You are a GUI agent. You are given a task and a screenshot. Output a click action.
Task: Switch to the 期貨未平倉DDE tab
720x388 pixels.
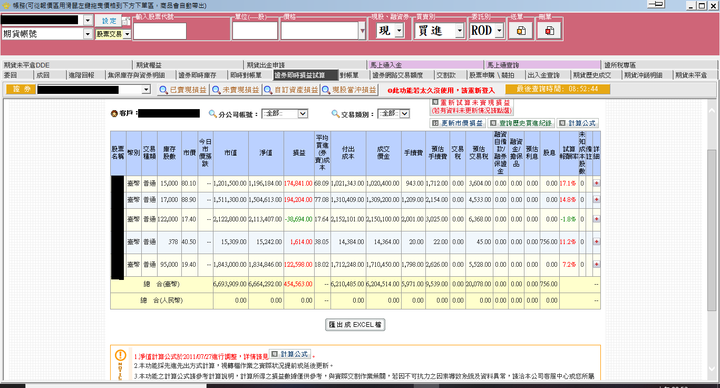tap(67, 65)
